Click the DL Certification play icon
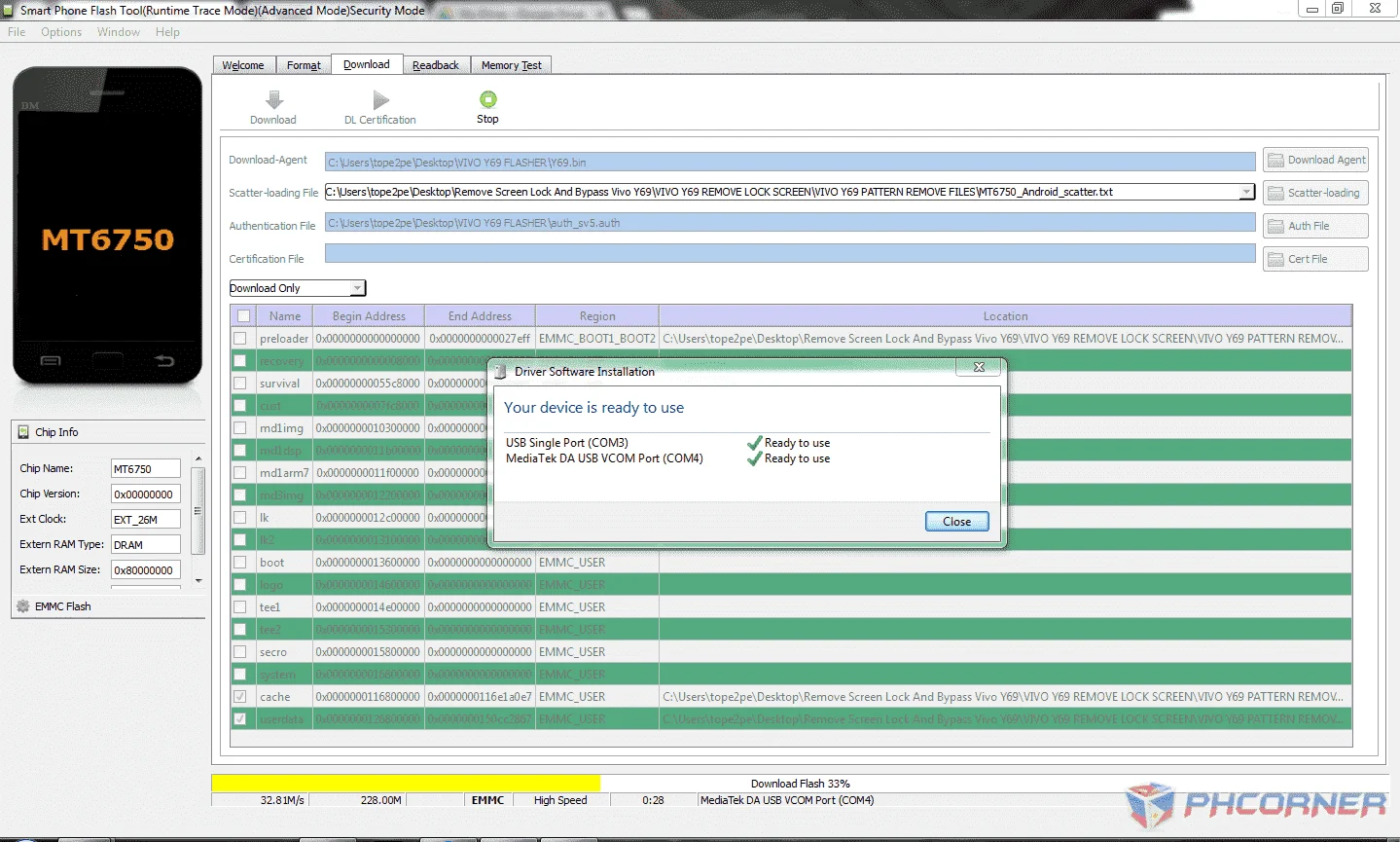 click(381, 99)
